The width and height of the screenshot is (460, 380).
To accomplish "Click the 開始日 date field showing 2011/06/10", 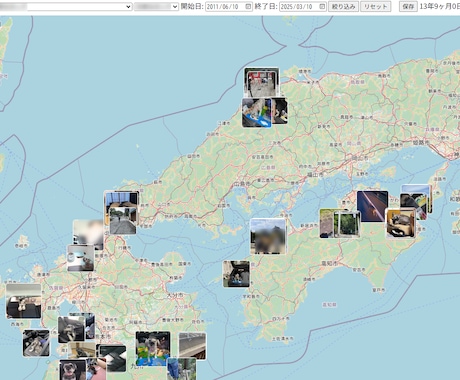I will [229, 6].
